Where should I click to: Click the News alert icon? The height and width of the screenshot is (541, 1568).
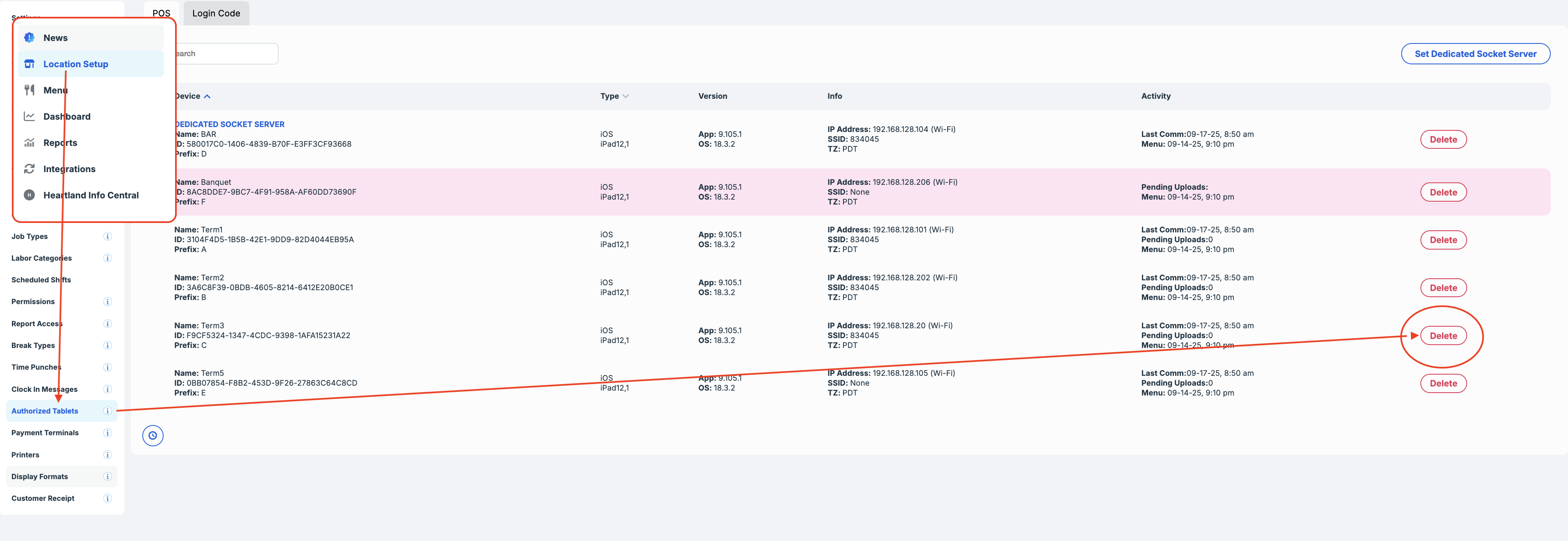[29, 38]
